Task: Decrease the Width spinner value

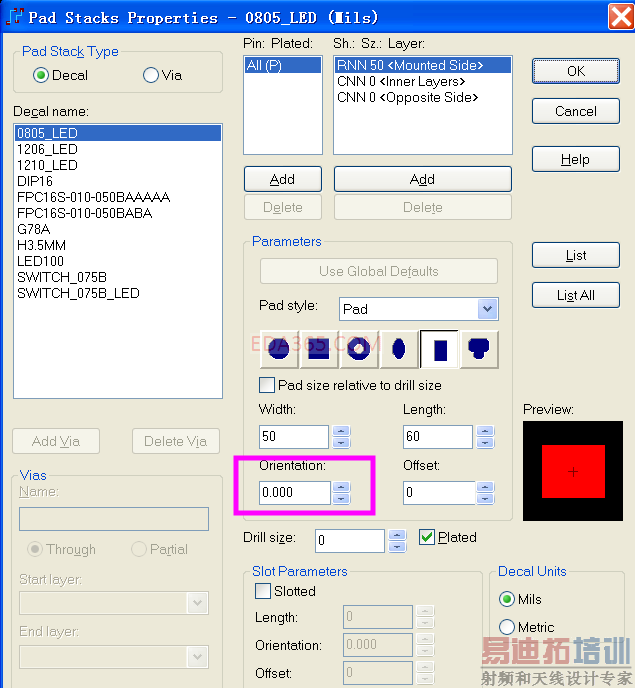Action: point(341,442)
